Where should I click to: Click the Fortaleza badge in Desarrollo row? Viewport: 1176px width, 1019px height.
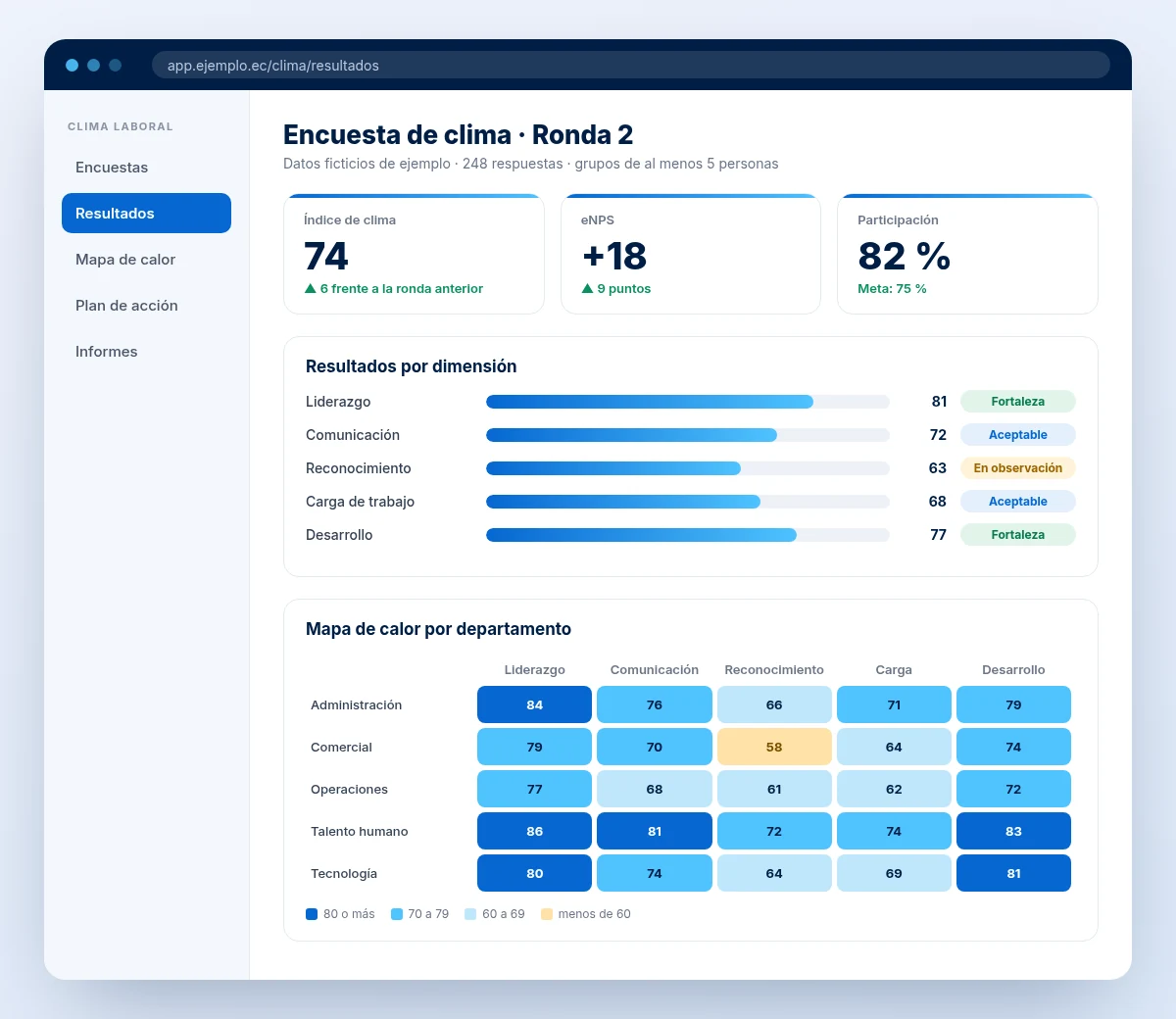click(x=1018, y=535)
